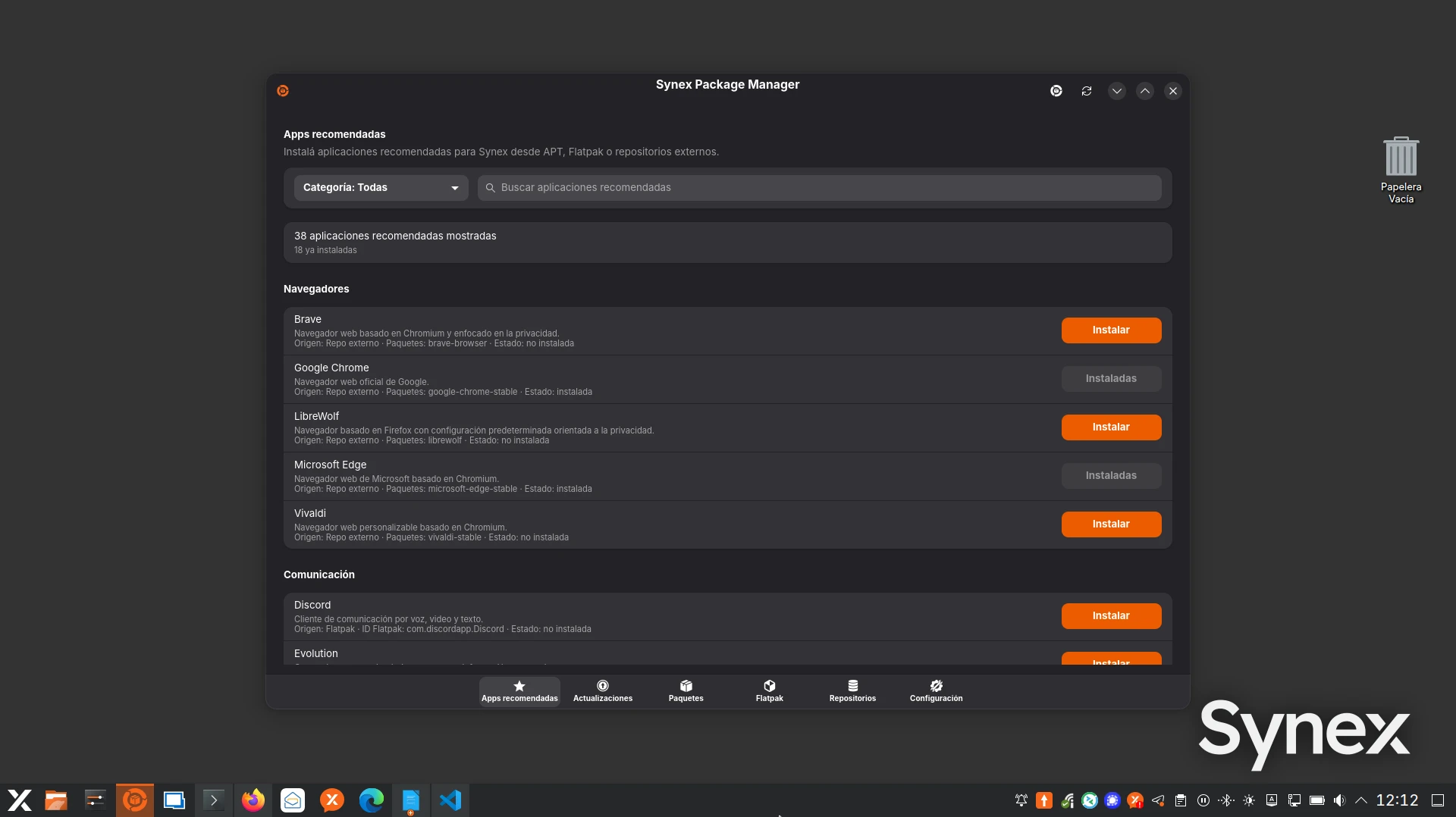Viewport: 1456px width, 817px height.
Task: Click the 38 aplicaciones recomendadas mostradas text
Action: 395,236
